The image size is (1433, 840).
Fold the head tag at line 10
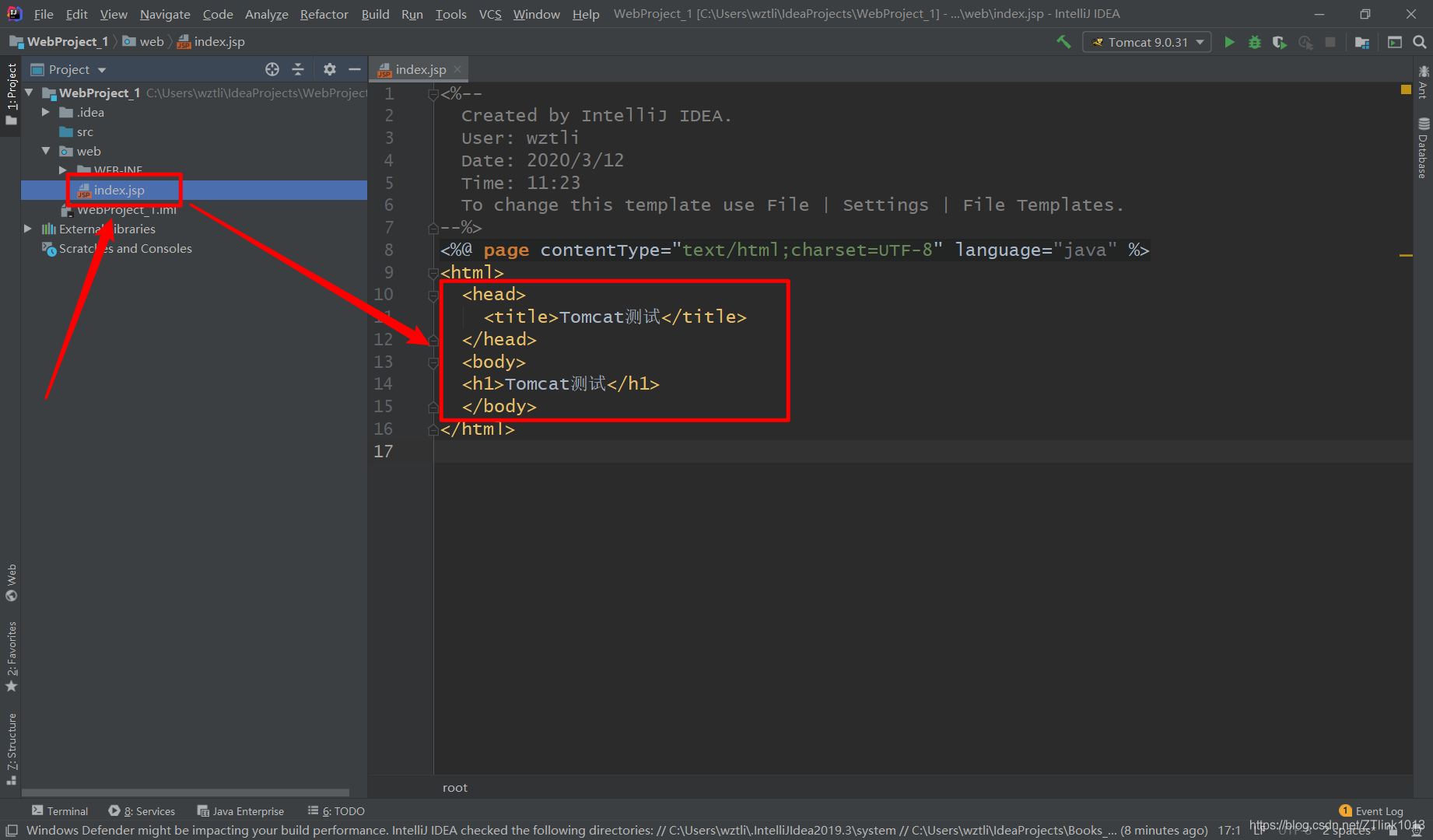pyautogui.click(x=433, y=295)
